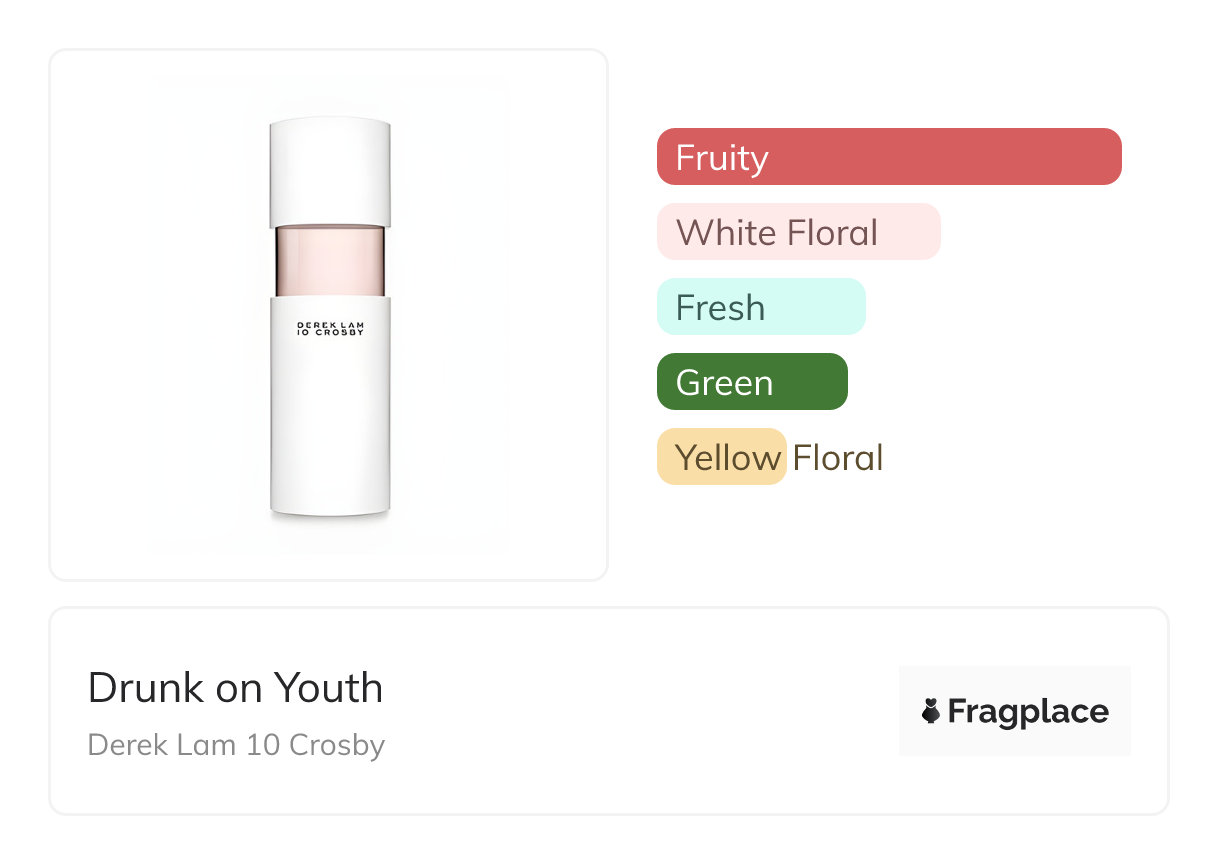Click the word Floral beside Yellow
The width and height of the screenshot is (1218, 864).
tap(838, 458)
